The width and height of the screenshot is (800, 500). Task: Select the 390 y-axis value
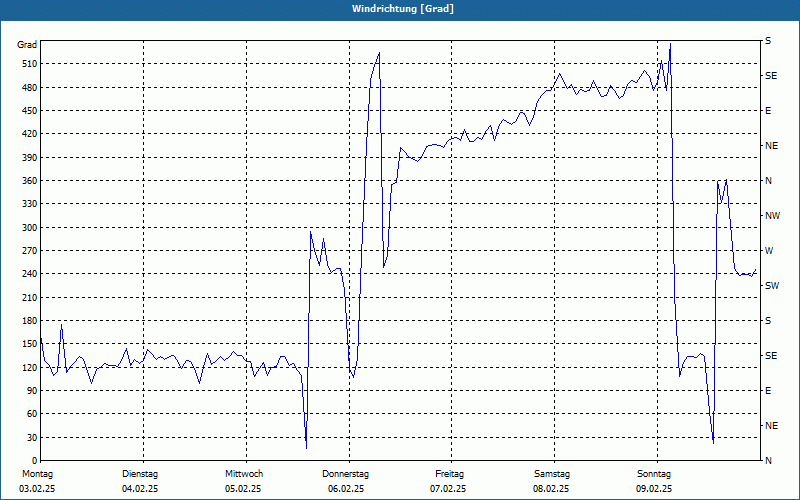30,157
